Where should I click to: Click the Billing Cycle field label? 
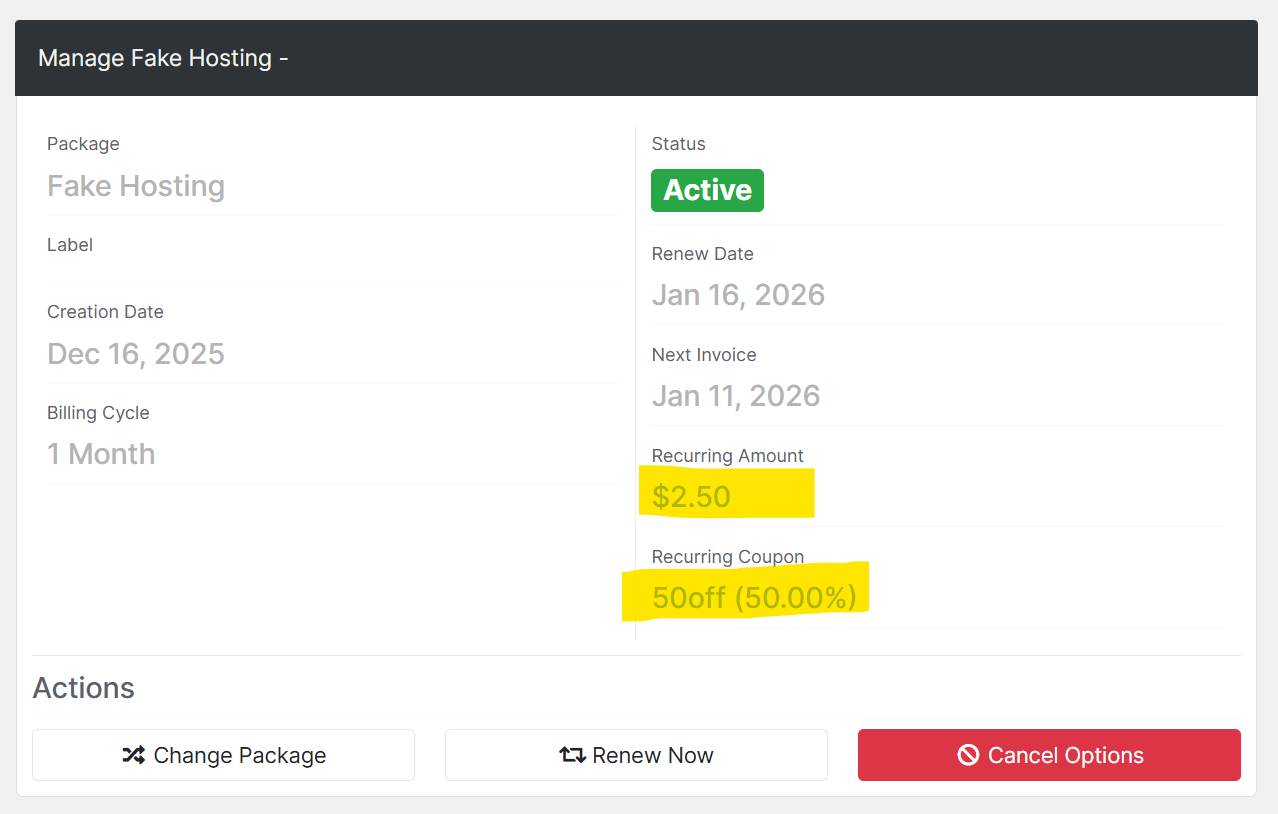[98, 413]
